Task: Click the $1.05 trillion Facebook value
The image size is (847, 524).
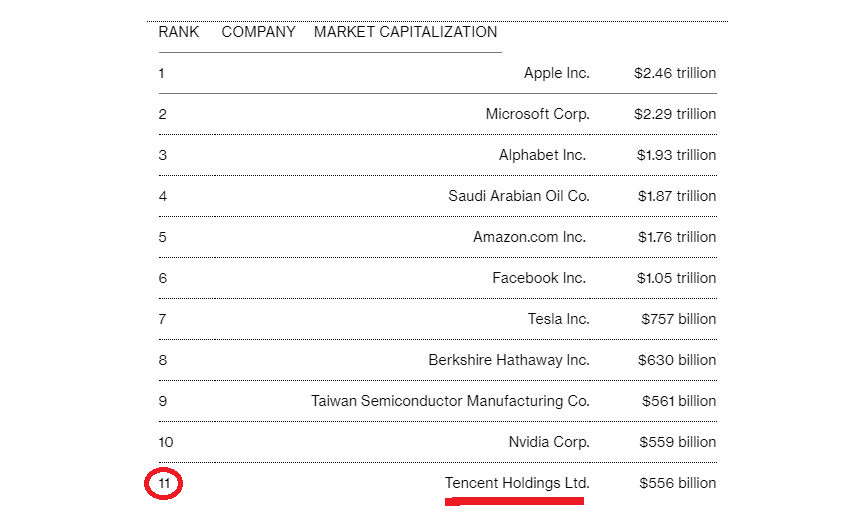Action: point(675,278)
